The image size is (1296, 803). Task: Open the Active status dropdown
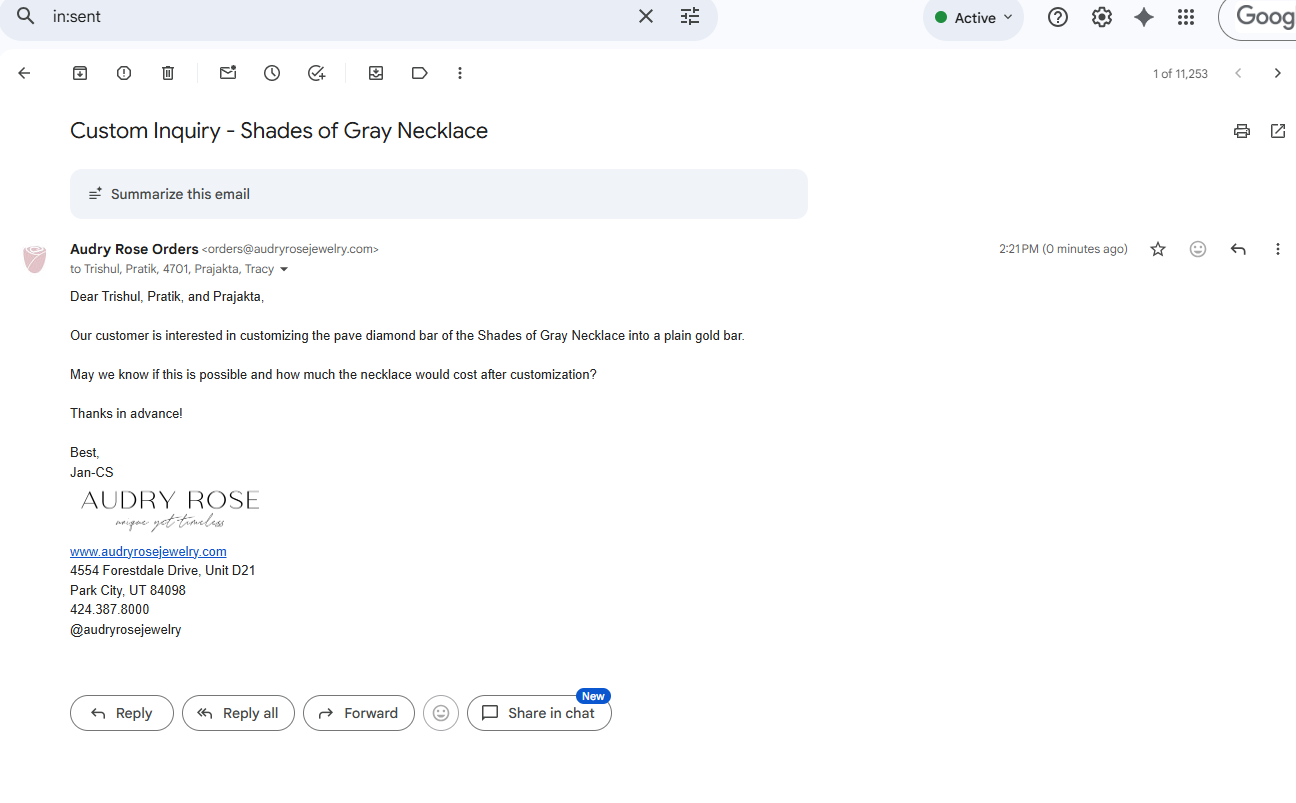[973, 18]
